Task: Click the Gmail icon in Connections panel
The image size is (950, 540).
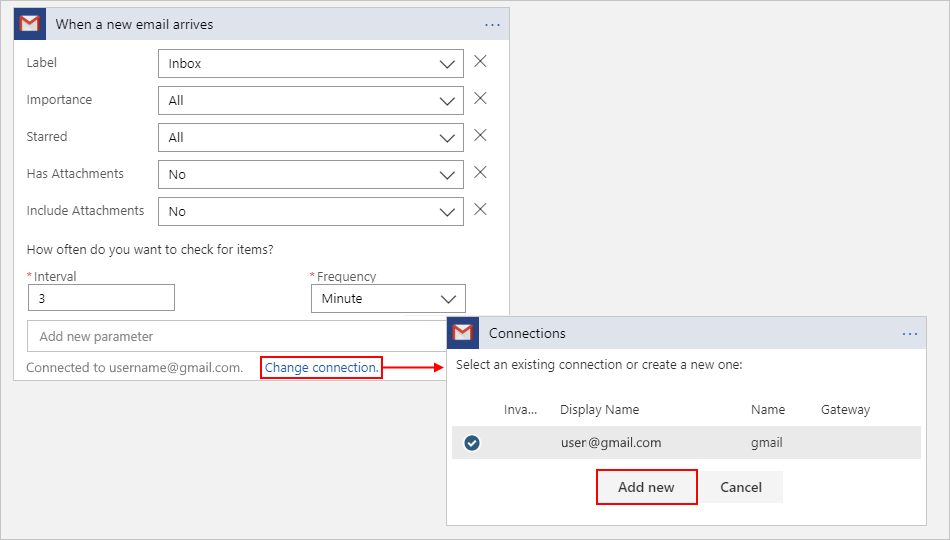Action: [463, 333]
